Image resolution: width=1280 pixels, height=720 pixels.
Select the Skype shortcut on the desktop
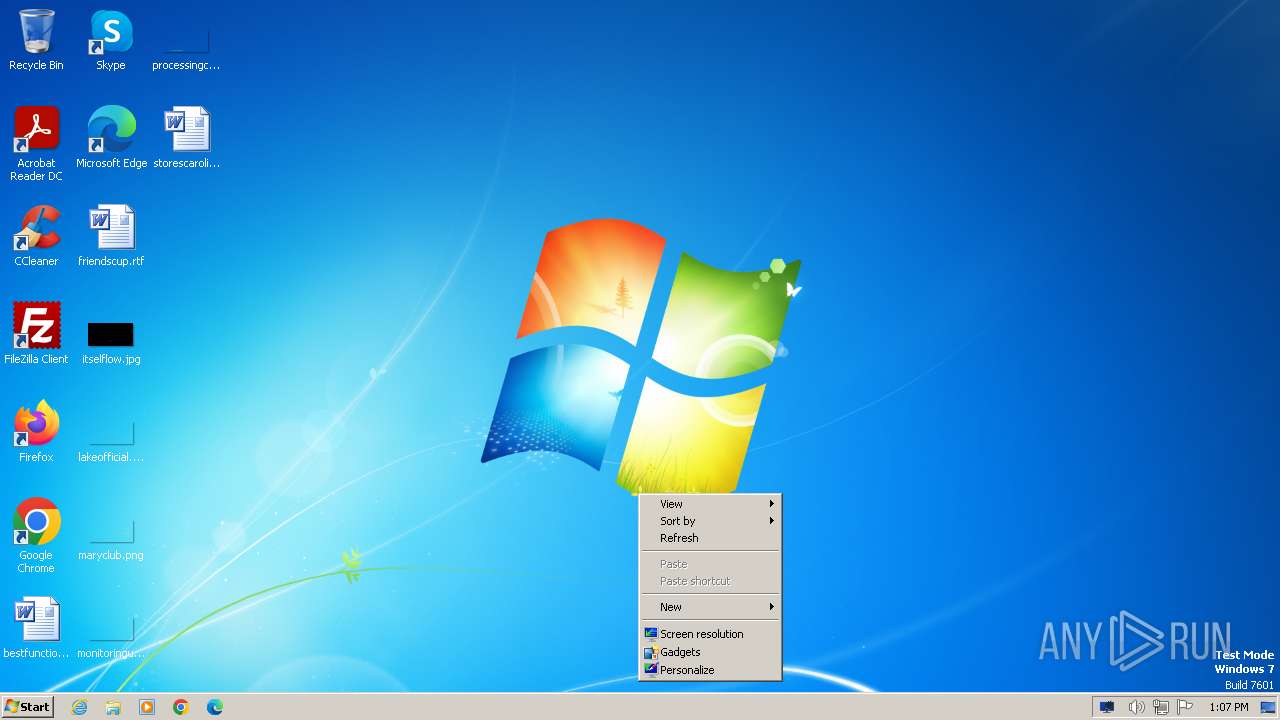pyautogui.click(x=111, y=40)
